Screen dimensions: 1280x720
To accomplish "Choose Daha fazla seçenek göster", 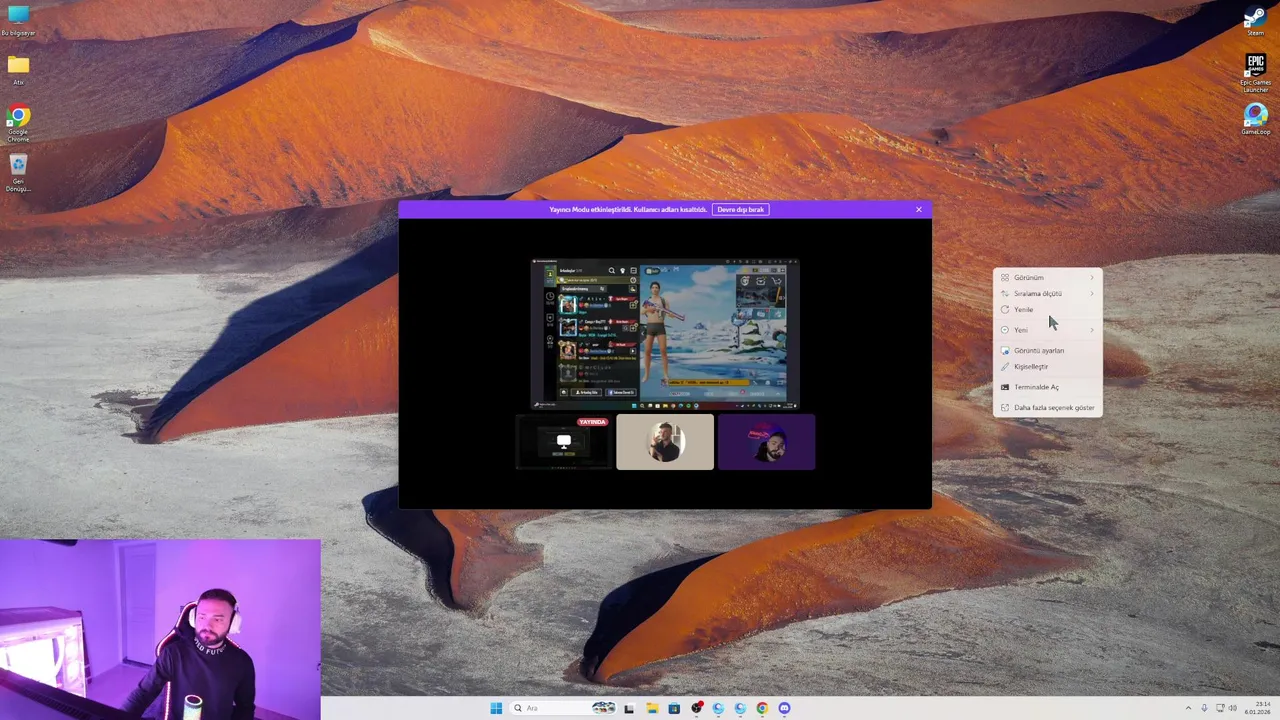I will pos(1048,407).
